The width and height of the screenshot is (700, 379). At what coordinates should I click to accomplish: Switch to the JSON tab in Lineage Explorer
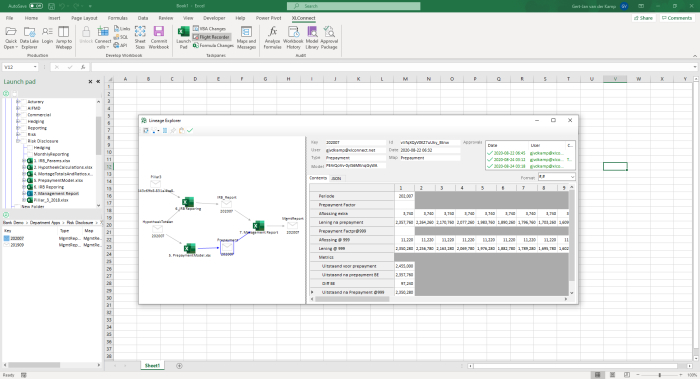[336, 178]
